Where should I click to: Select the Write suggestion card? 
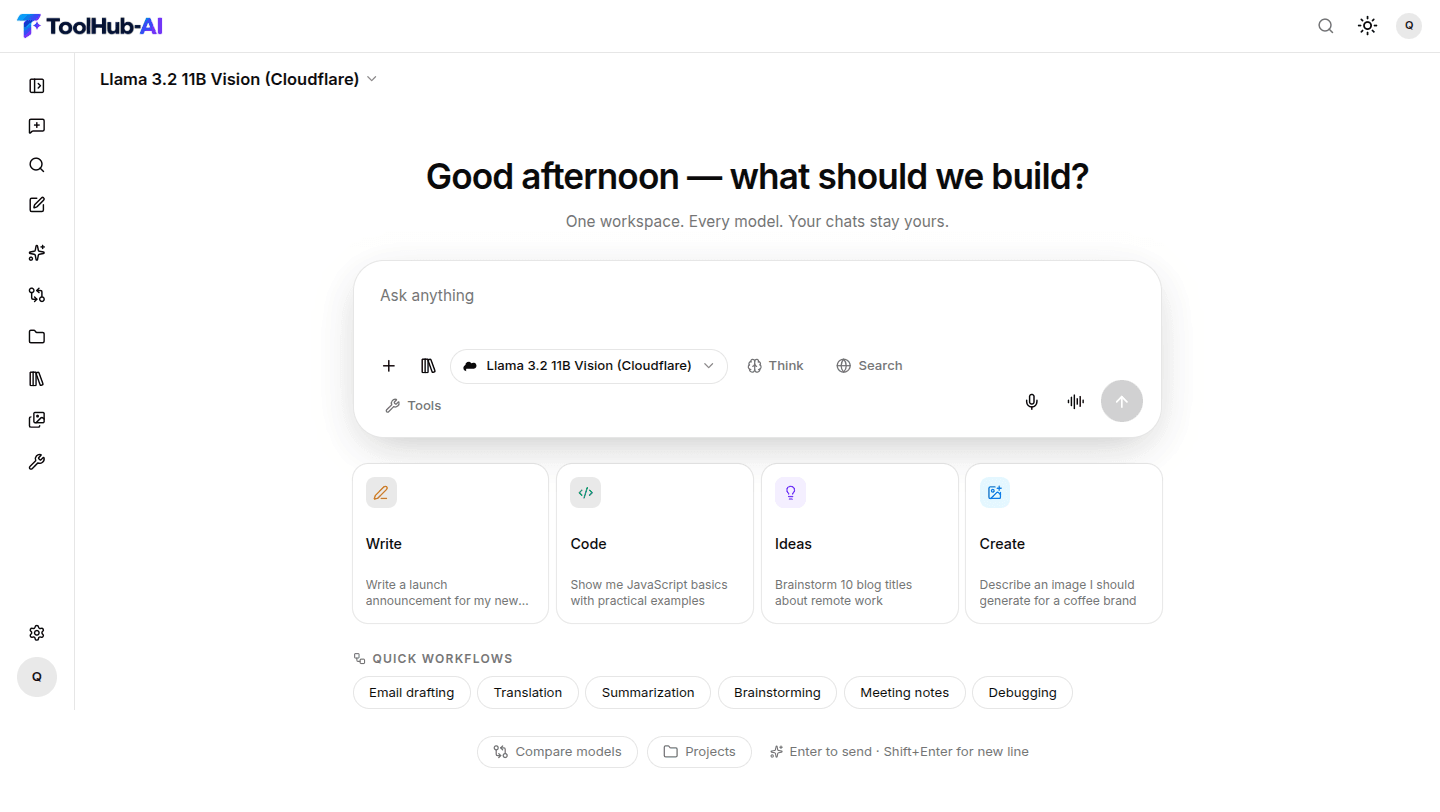pyautogui.click(x=450, y=543)
